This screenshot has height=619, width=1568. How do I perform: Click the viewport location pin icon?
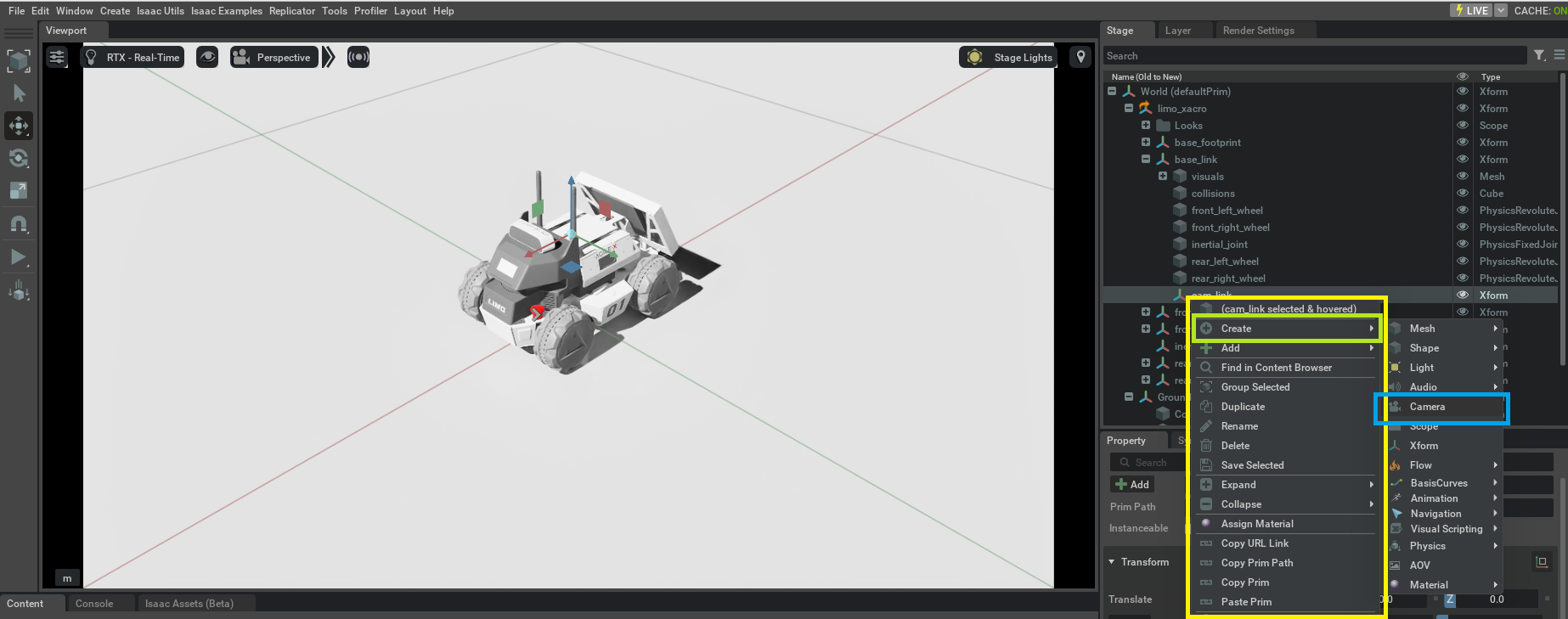tap(1080, 57)
